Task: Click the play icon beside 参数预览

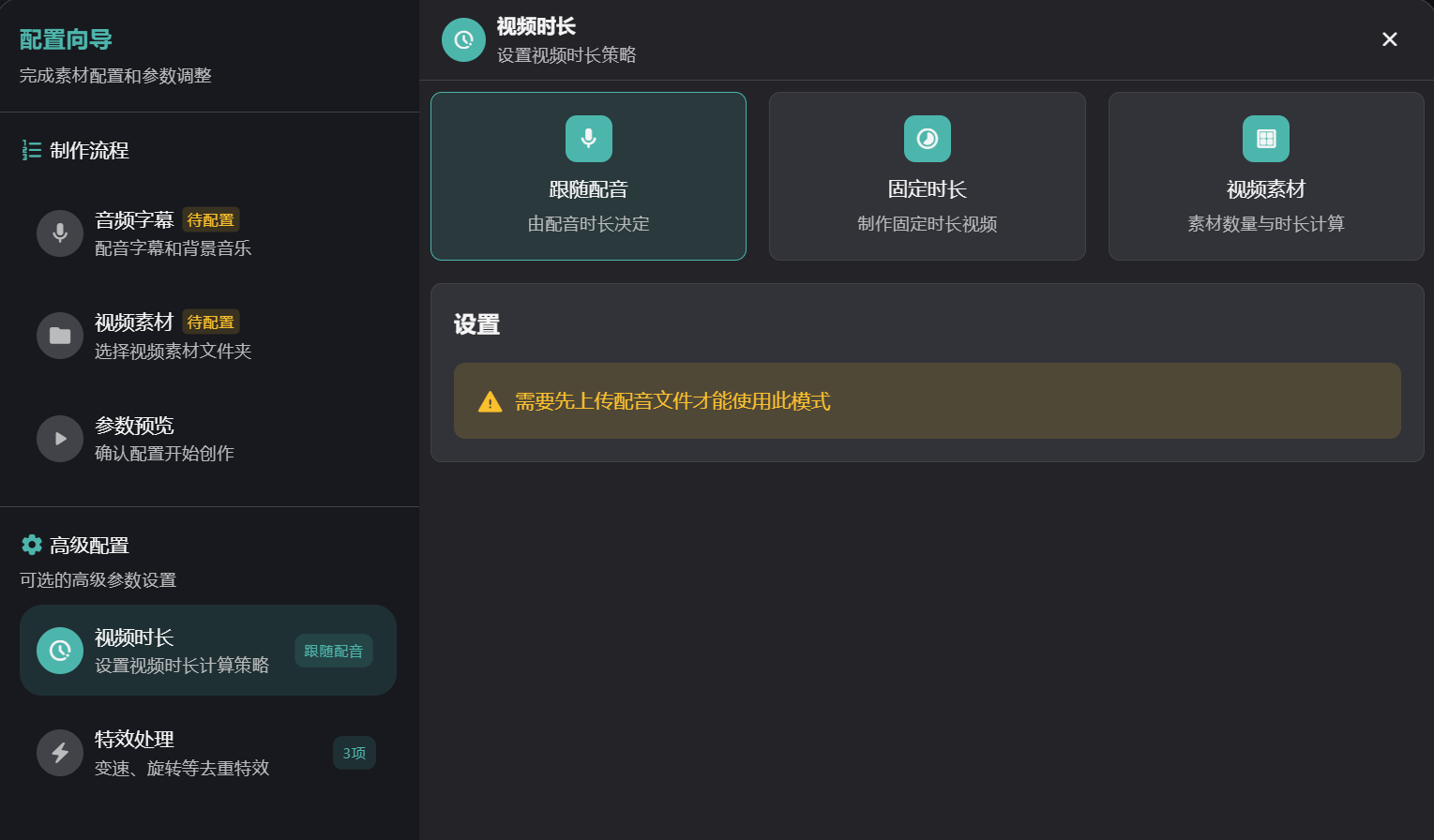Action: tap(60, 439)
